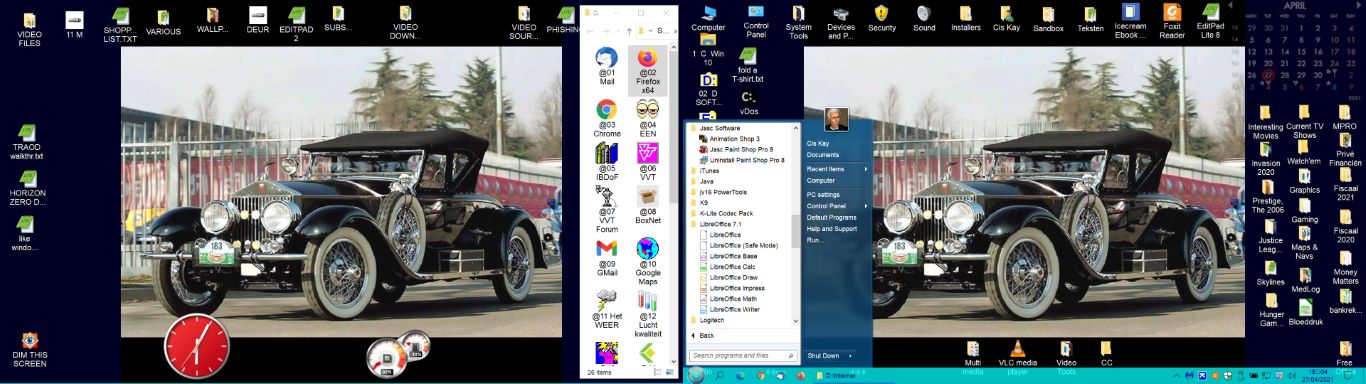Open the Security shield desktop icon
Screen dimensions: 1366x384
(882, 19)
